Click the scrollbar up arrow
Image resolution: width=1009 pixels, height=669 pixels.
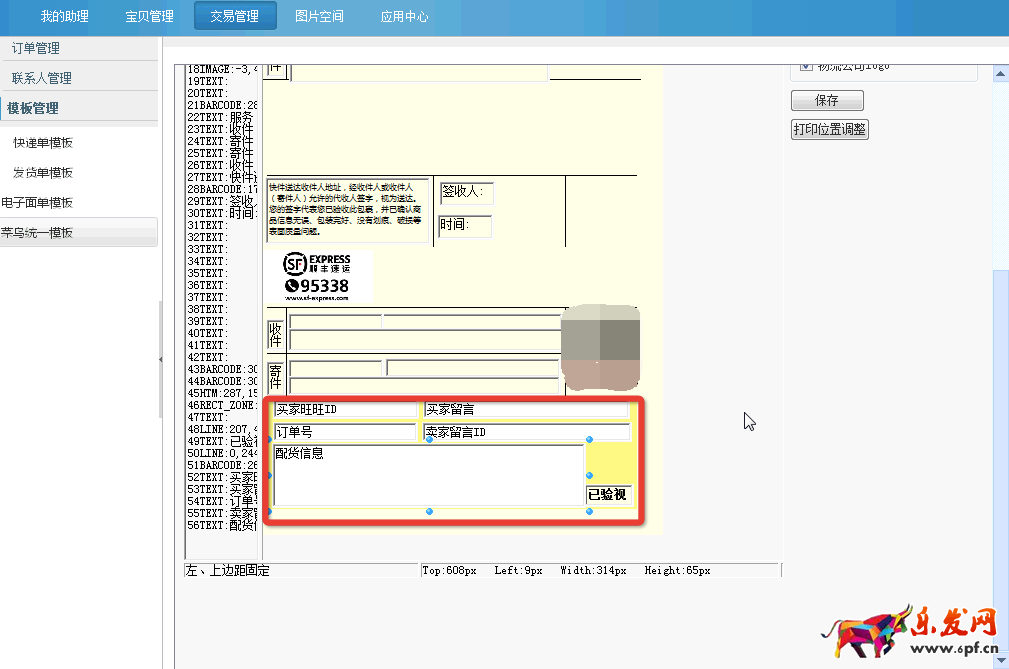click(x=1000, y=74)
